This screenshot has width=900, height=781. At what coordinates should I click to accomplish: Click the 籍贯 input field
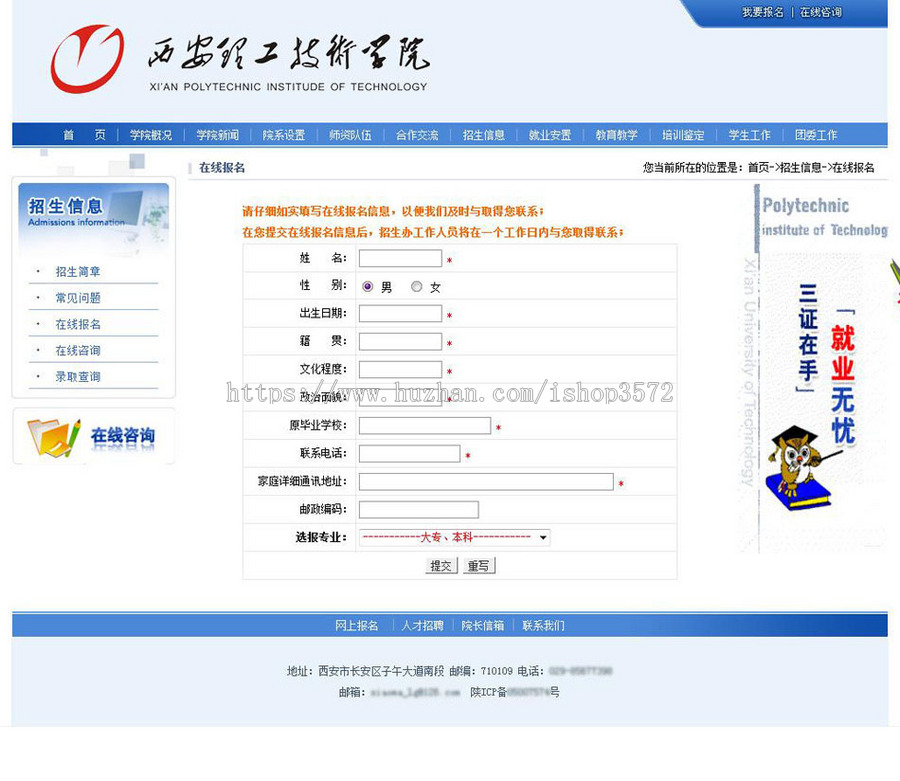[x=401, y=341]
